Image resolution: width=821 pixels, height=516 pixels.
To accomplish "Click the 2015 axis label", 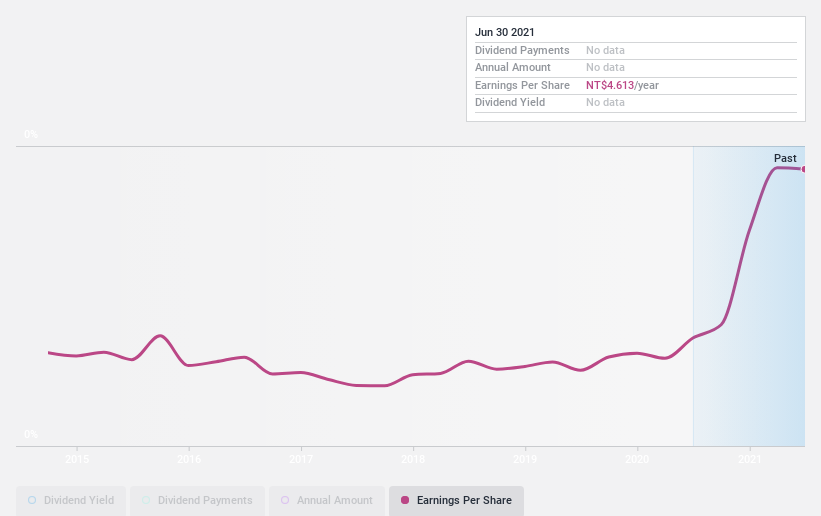I will [x=77, y=459].
